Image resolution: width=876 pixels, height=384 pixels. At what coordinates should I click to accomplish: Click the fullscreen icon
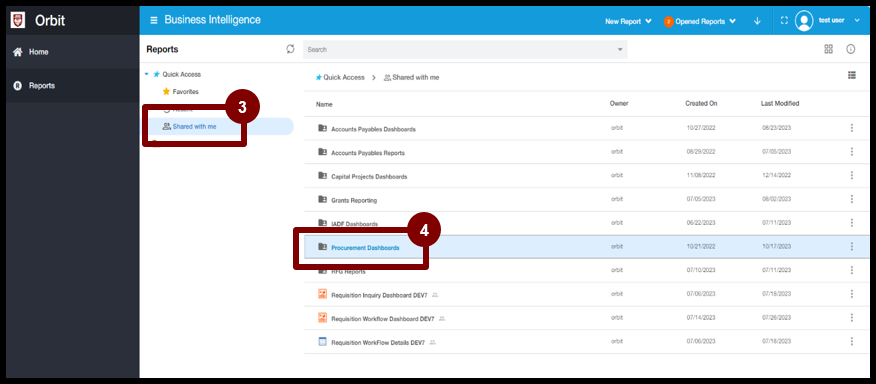[784, 21]
